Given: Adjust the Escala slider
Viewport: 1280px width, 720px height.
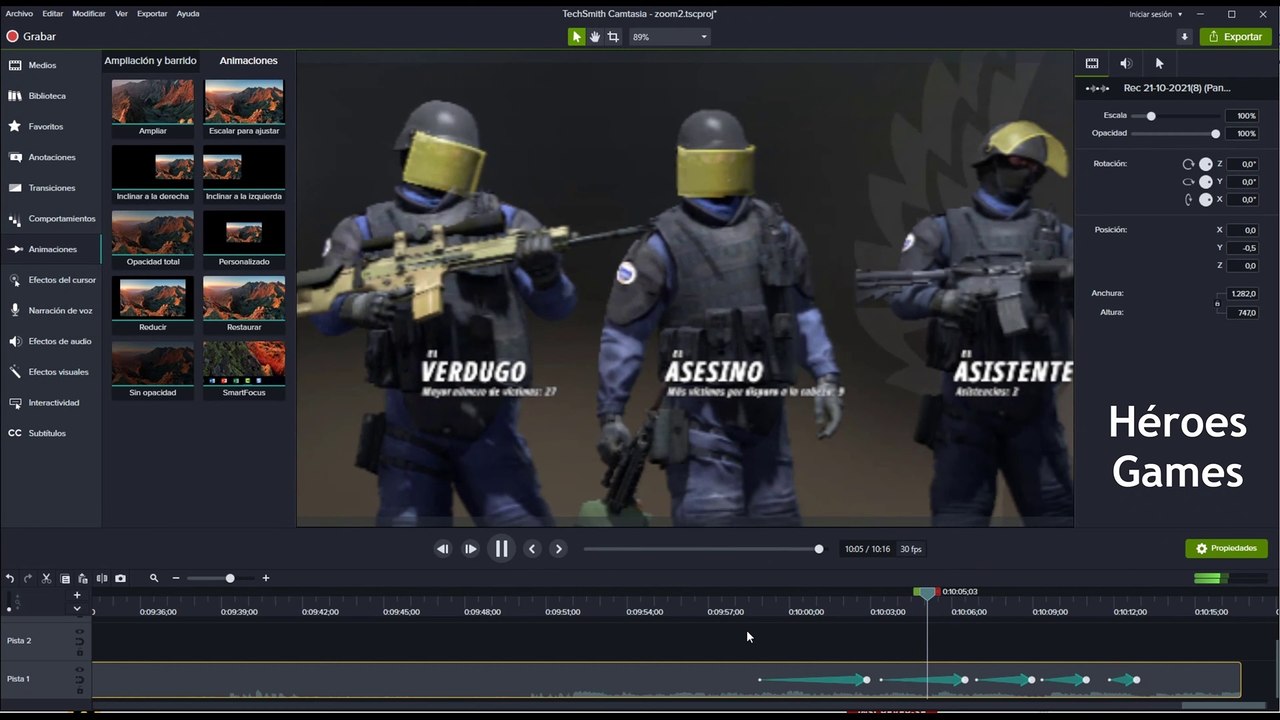Looking at the screenshot, I should [x=1151, y=116].
